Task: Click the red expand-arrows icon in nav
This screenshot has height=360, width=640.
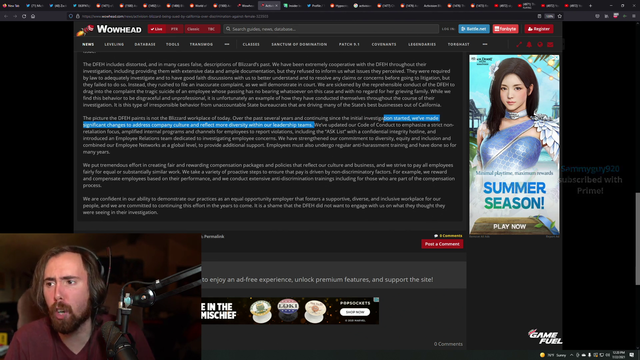Action: pos(519,44)
